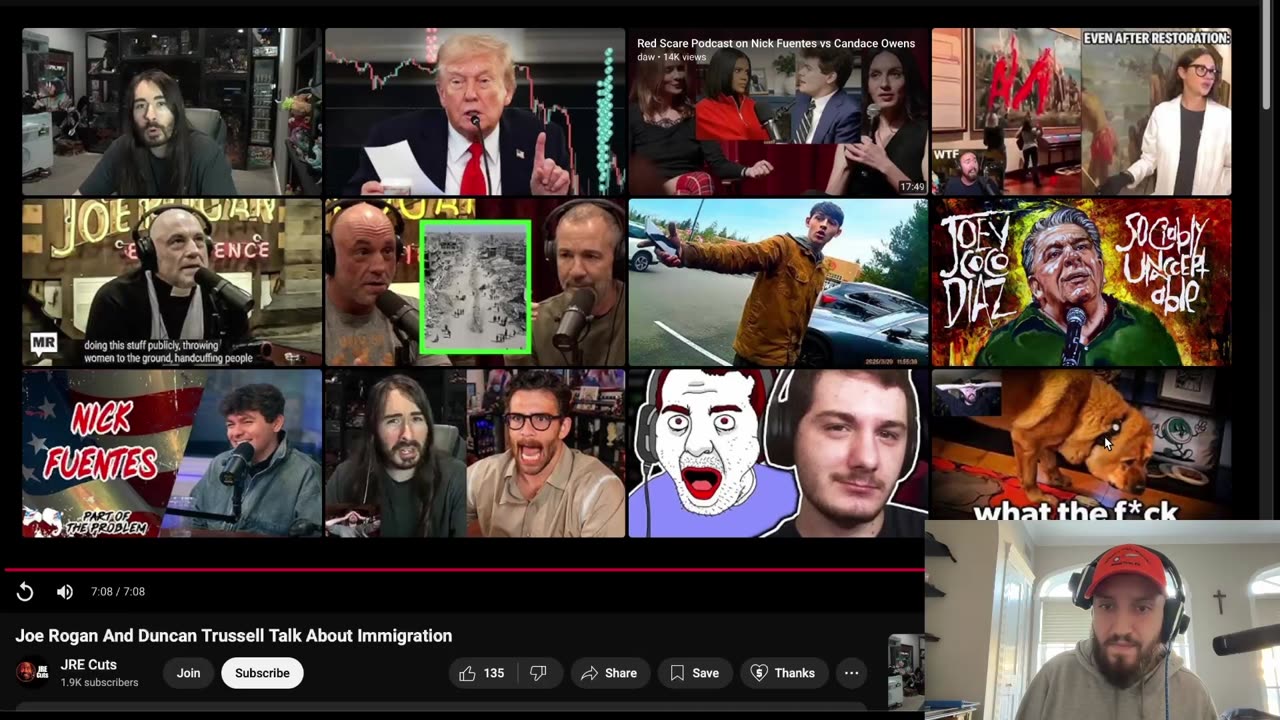
Task: Open Red Scare Podcast Fuentes vs Owens video
Action: pyautogui.click(x=778, y=111)
